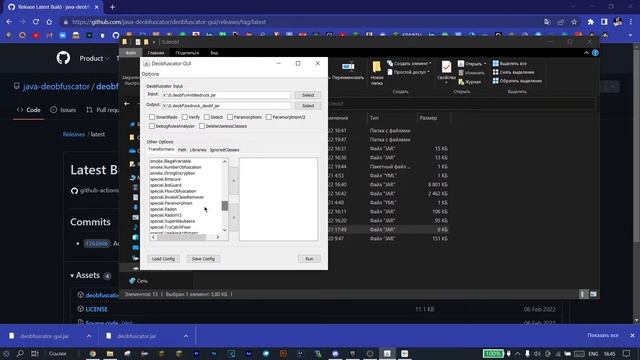This screenshot has height=360, width=640.
Task: Click the transformers list horizontal scrollbar thumb
Action: (x=182, y=237)
